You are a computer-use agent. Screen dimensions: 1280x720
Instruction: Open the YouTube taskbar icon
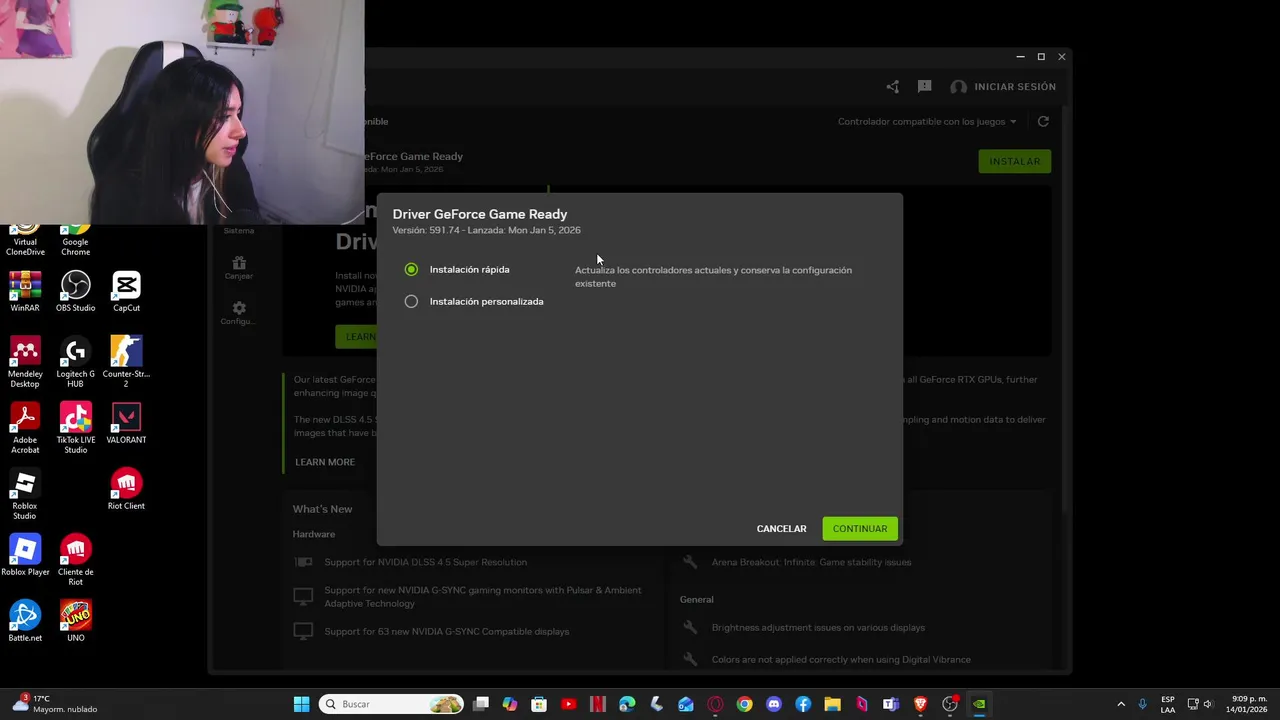pyautogui.click(x=568, y=704)
